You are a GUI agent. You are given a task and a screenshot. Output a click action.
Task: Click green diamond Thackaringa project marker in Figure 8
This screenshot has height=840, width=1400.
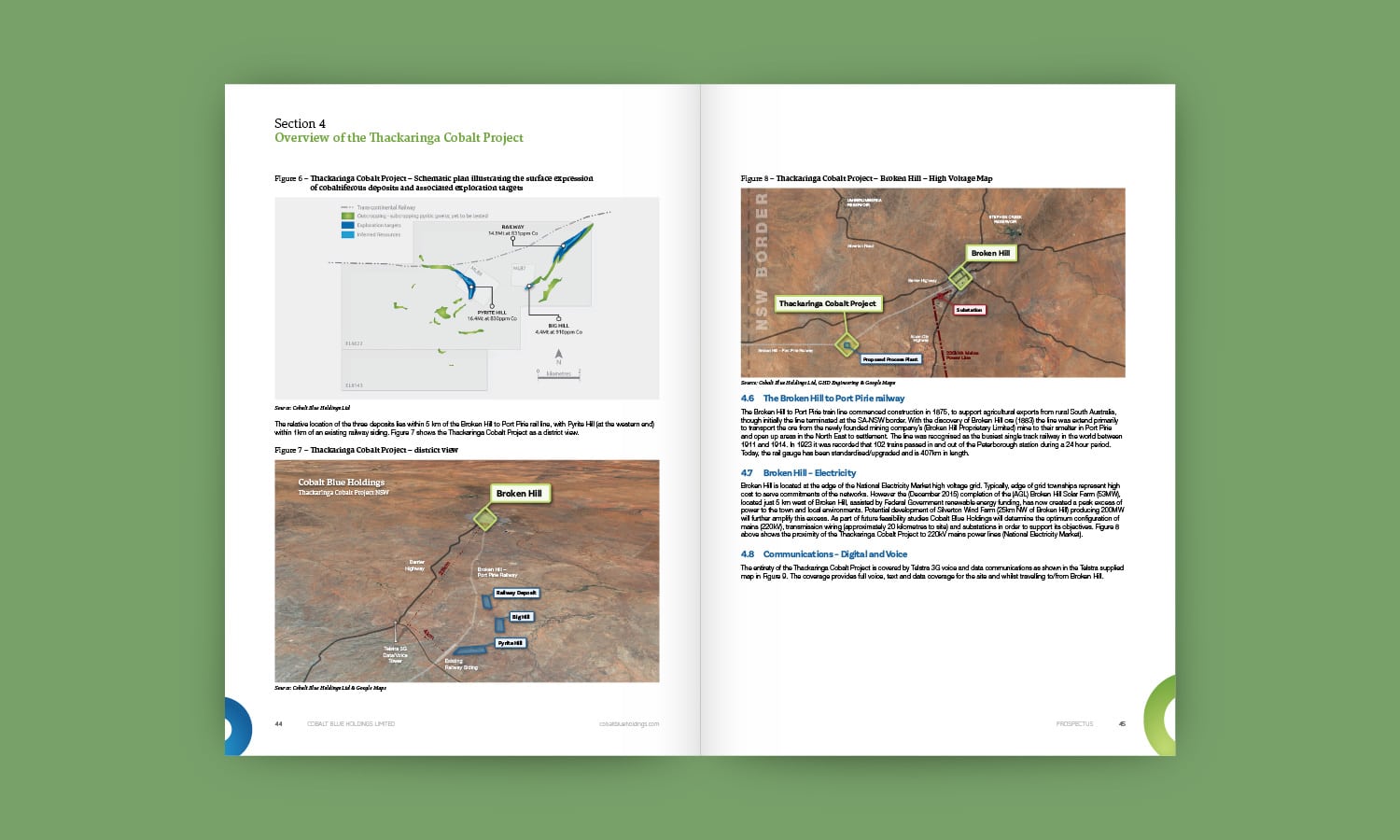click(x=847, y=345)
